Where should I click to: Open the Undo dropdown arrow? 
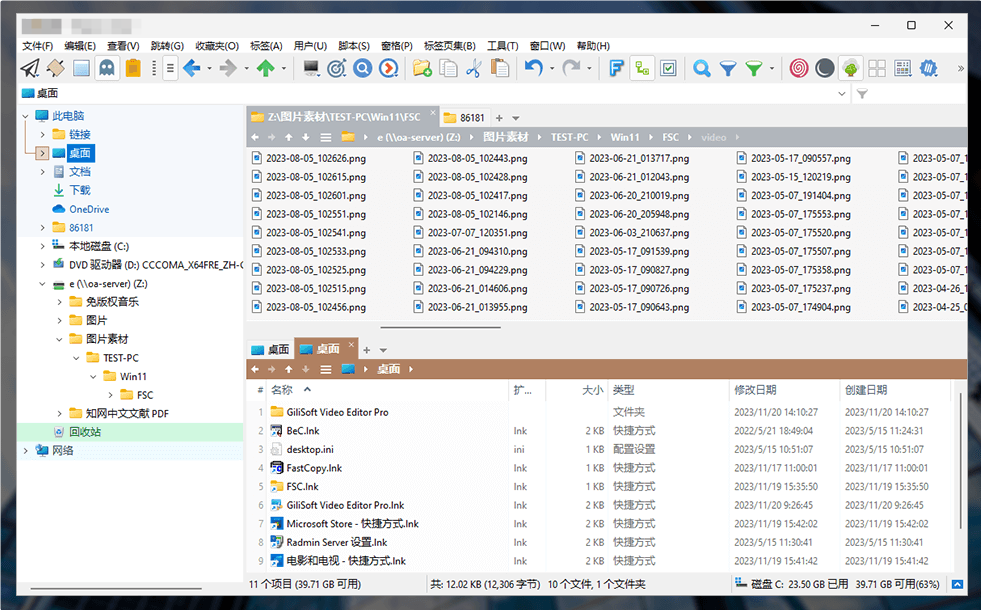tap(551, 68)
